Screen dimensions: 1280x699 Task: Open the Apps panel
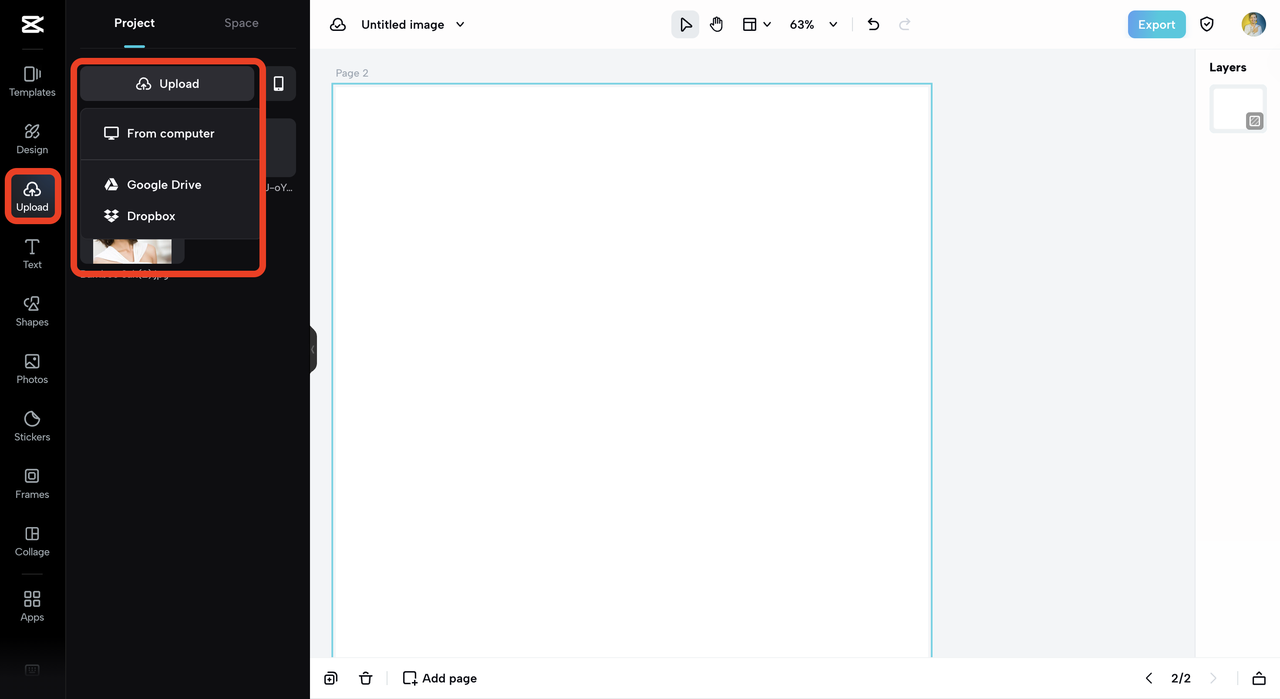(x=32, y=606)
